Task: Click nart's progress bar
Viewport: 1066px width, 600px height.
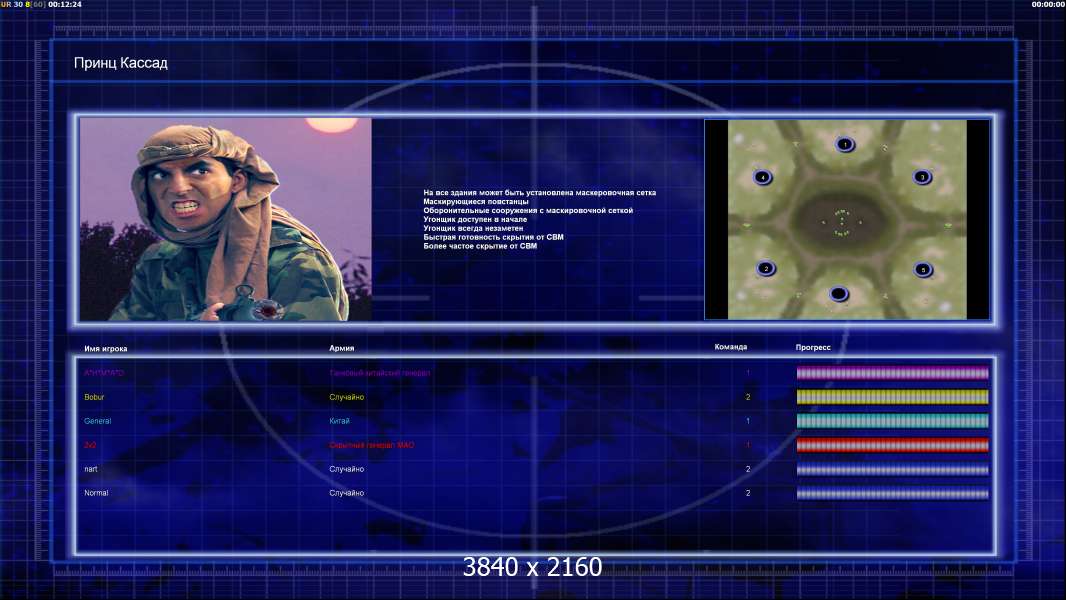Action: pos(892,470)
